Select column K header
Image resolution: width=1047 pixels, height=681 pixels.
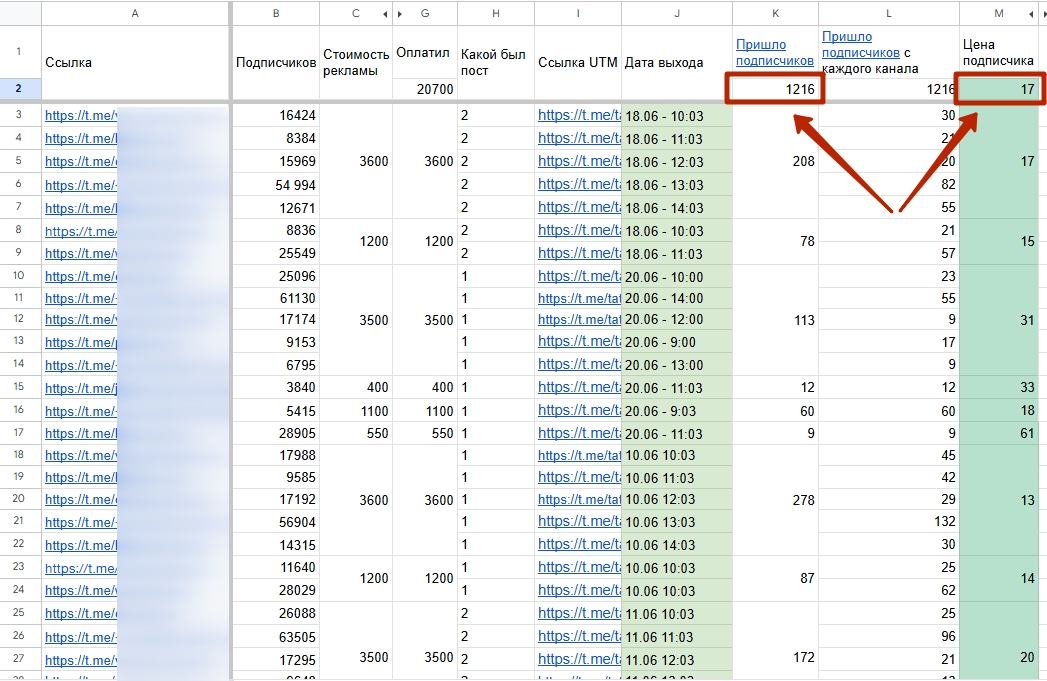(x=775, y=13)
